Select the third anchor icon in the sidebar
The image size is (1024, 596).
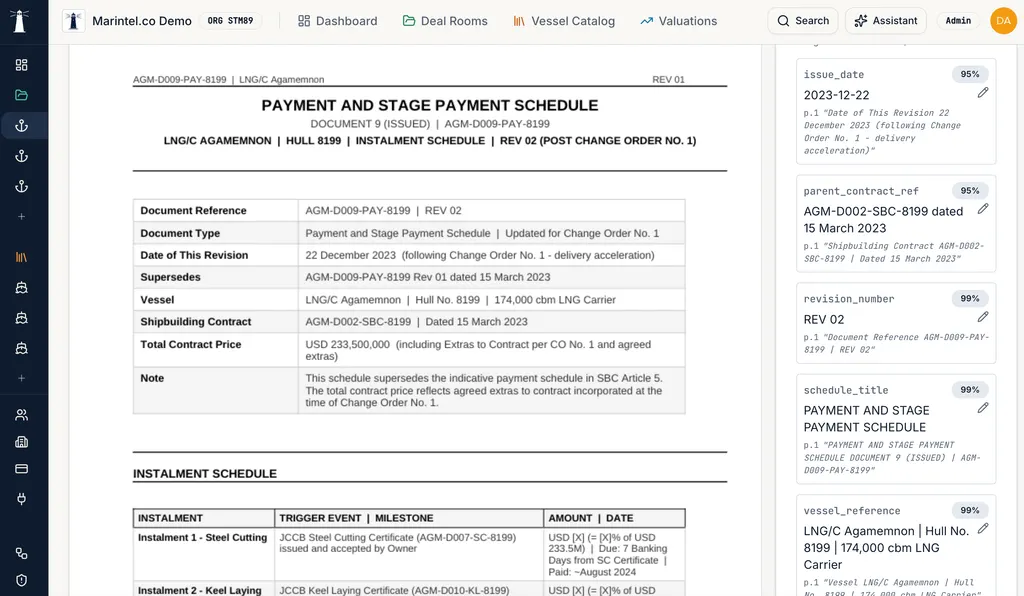click(22, 186)
